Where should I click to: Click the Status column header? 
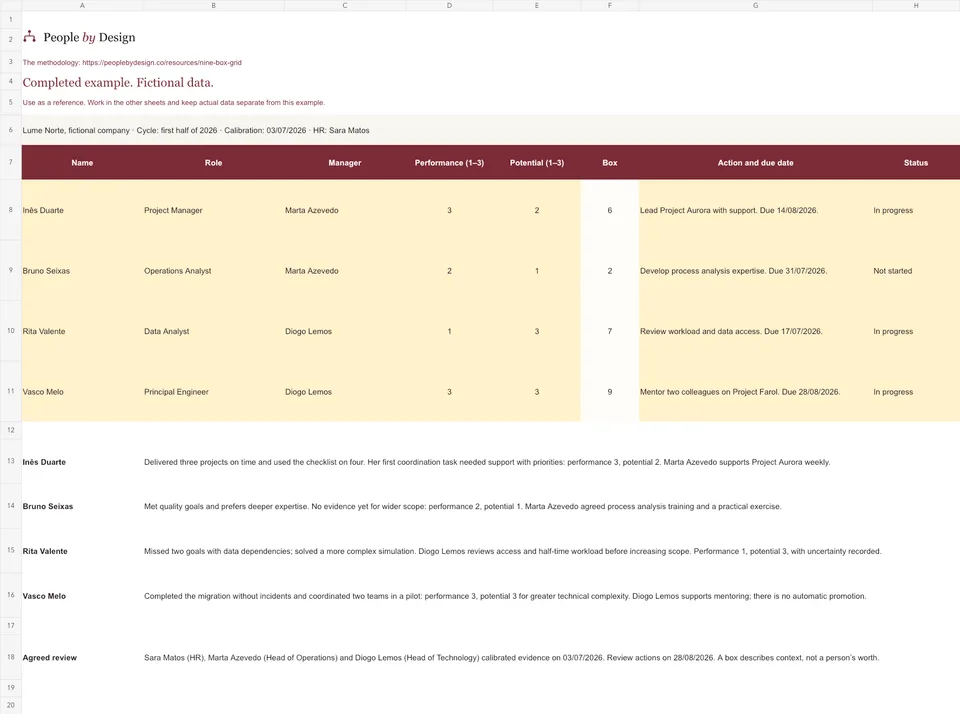[x=916, y=163]
